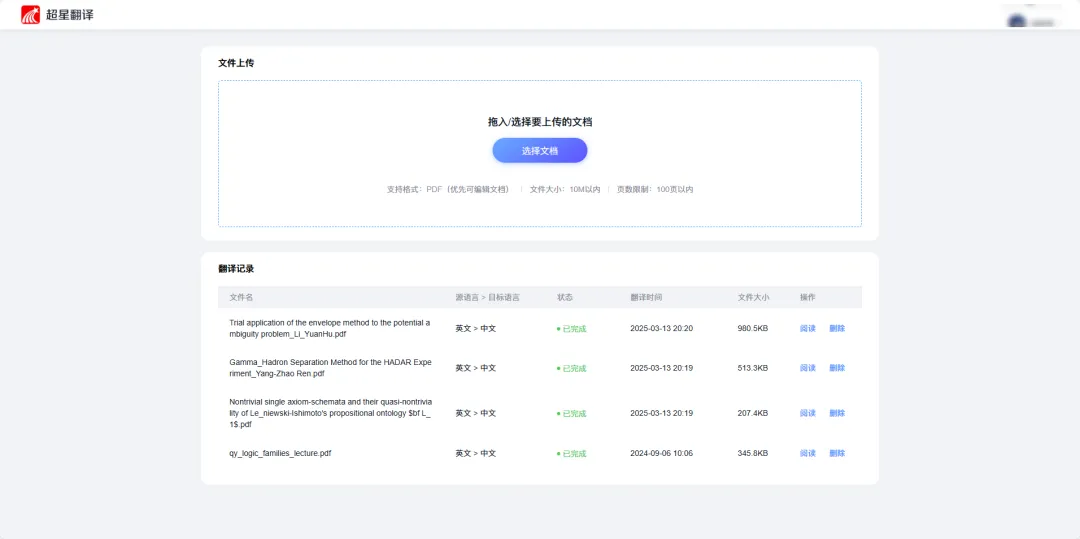Screen dimensions: 1080x539
Task: Click the 超星翻译 logo icon
Action: 31,15
